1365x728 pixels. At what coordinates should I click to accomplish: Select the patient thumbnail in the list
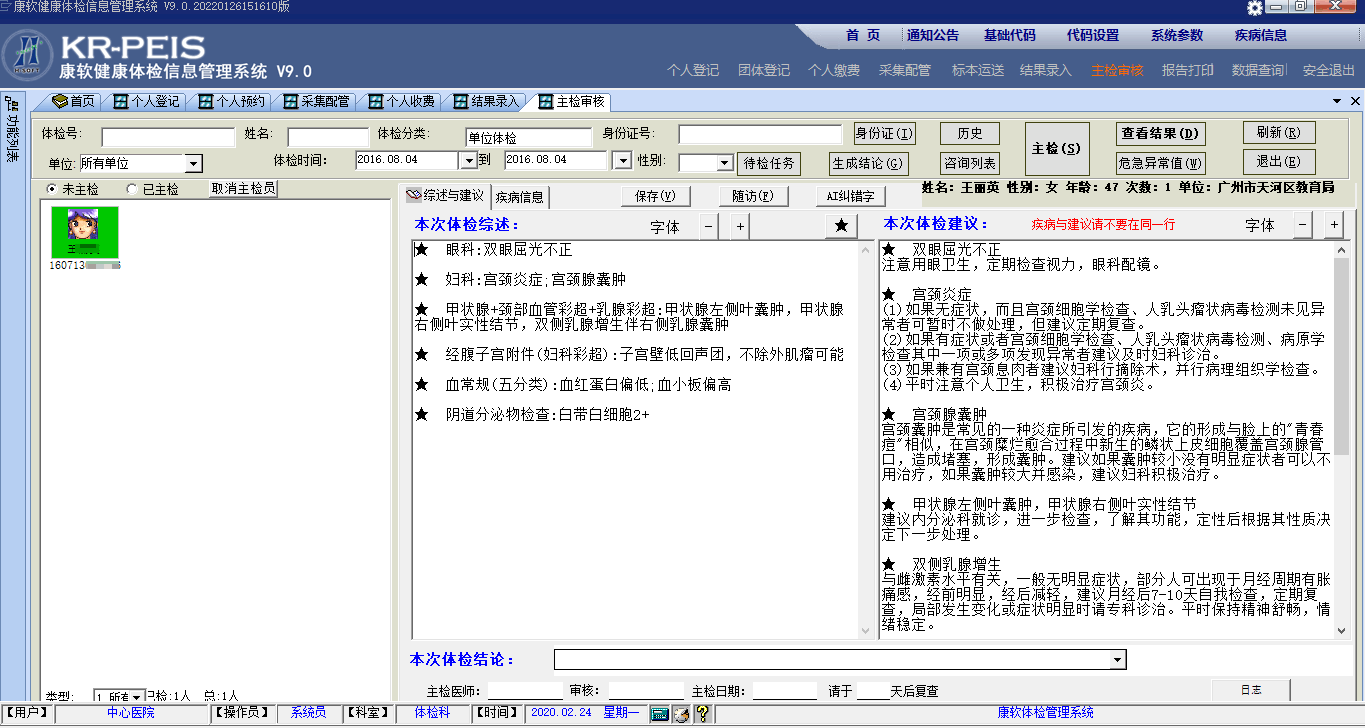85,232
